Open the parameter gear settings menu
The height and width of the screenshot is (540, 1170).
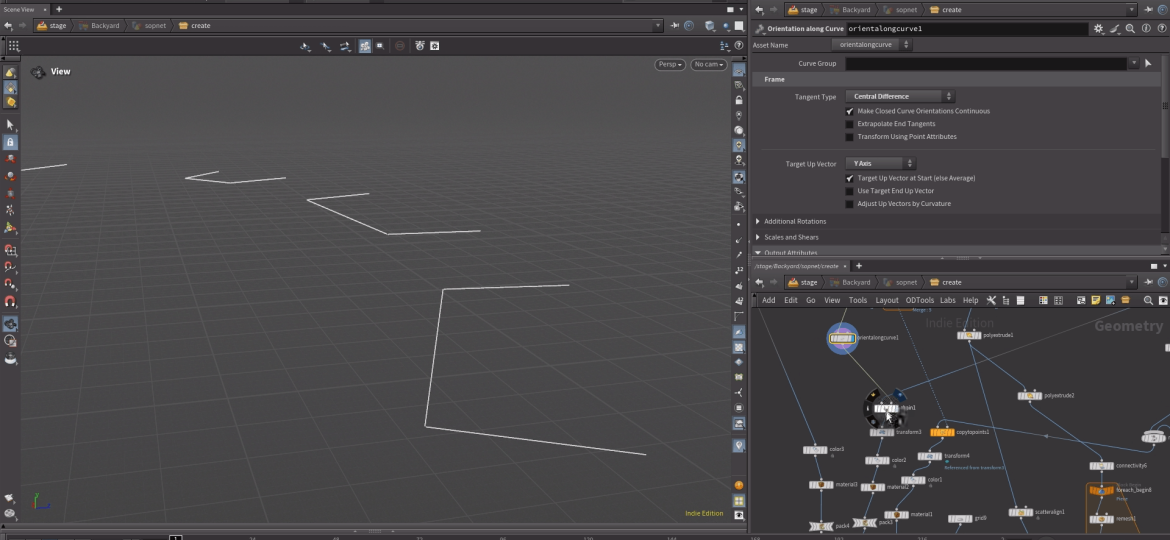[x=1099, y=29]
